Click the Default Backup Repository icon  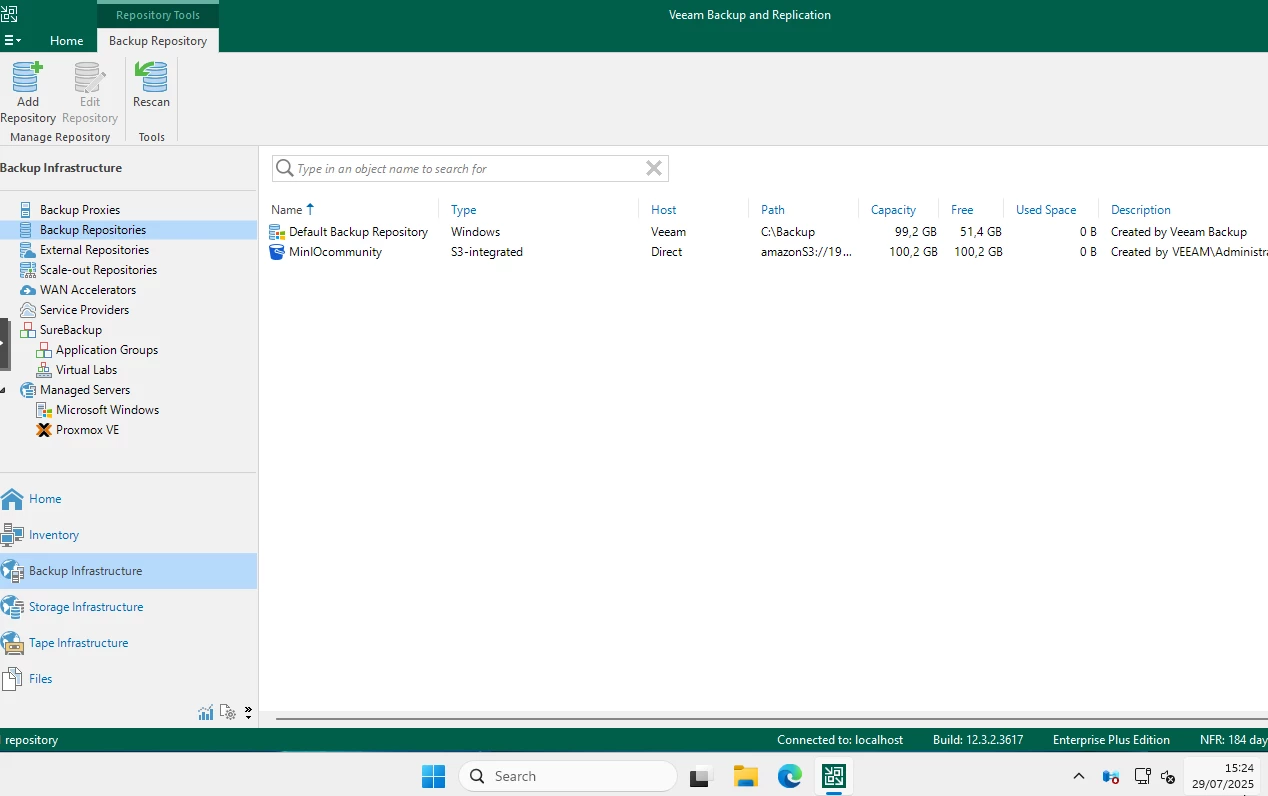[x=277, y=232]
